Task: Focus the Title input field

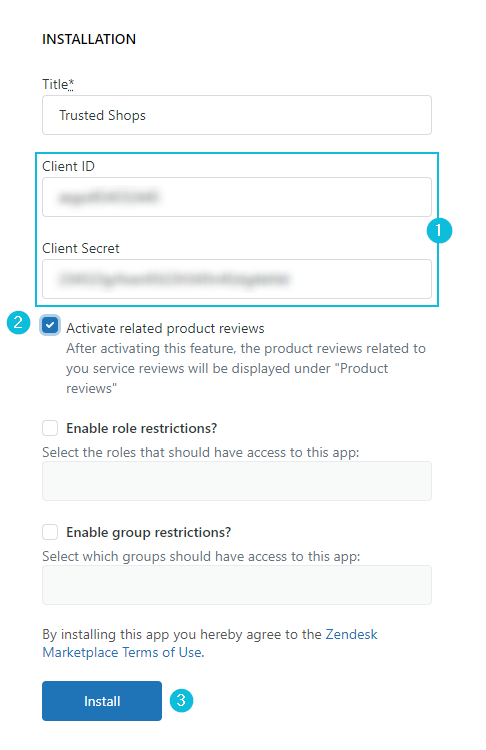Action: [x=237, y=115]
